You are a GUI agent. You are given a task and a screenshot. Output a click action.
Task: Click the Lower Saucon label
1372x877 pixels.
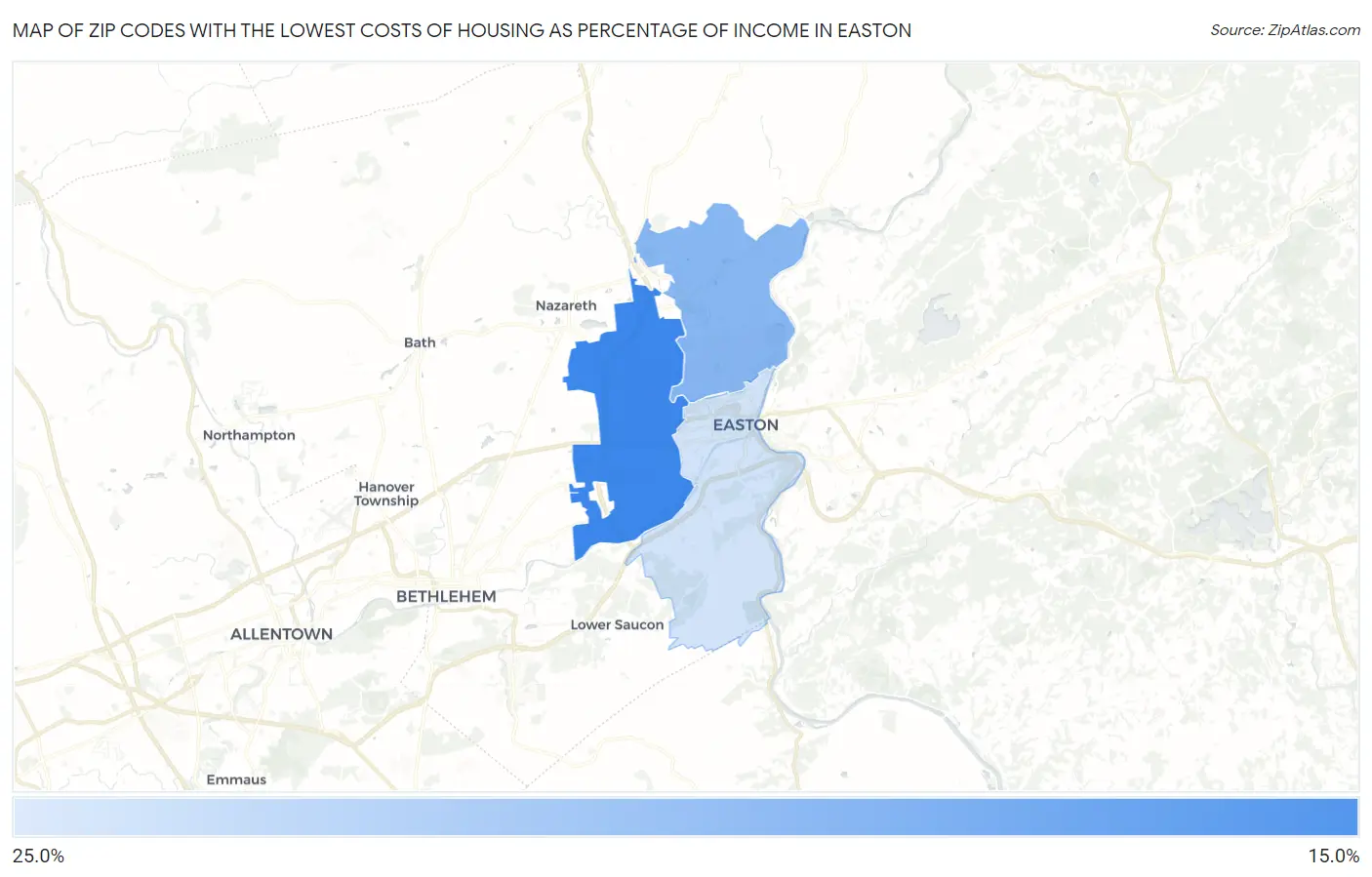tap(617, 625)
